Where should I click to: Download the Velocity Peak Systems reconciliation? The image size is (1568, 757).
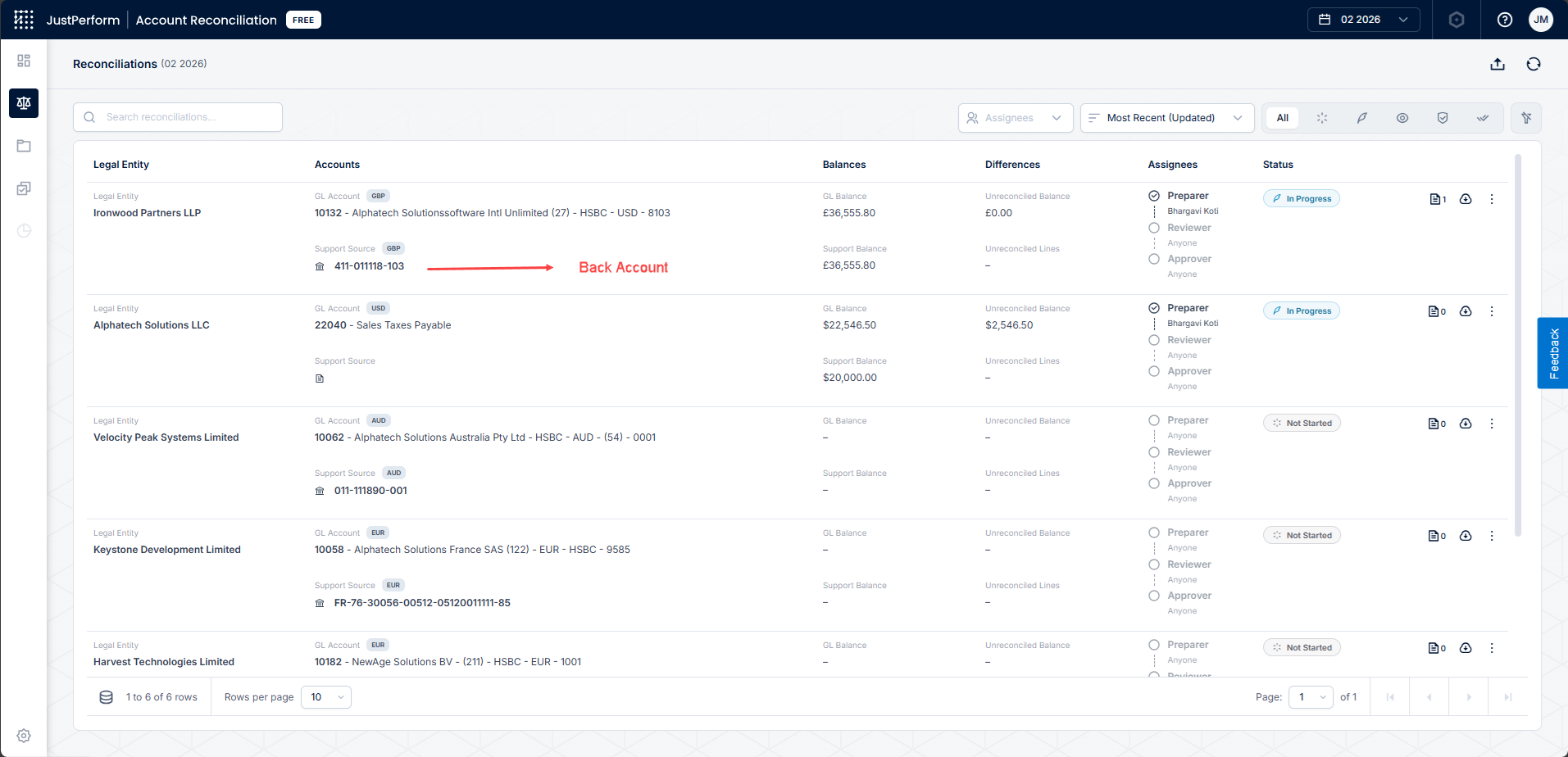pos(1466,424)
